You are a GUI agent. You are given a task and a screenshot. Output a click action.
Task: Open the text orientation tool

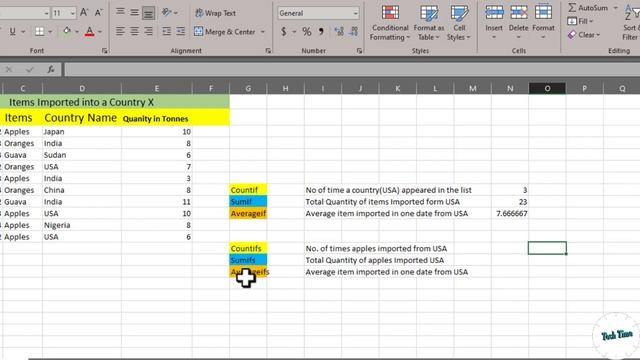pyautogui.click(x=167, y=13)
